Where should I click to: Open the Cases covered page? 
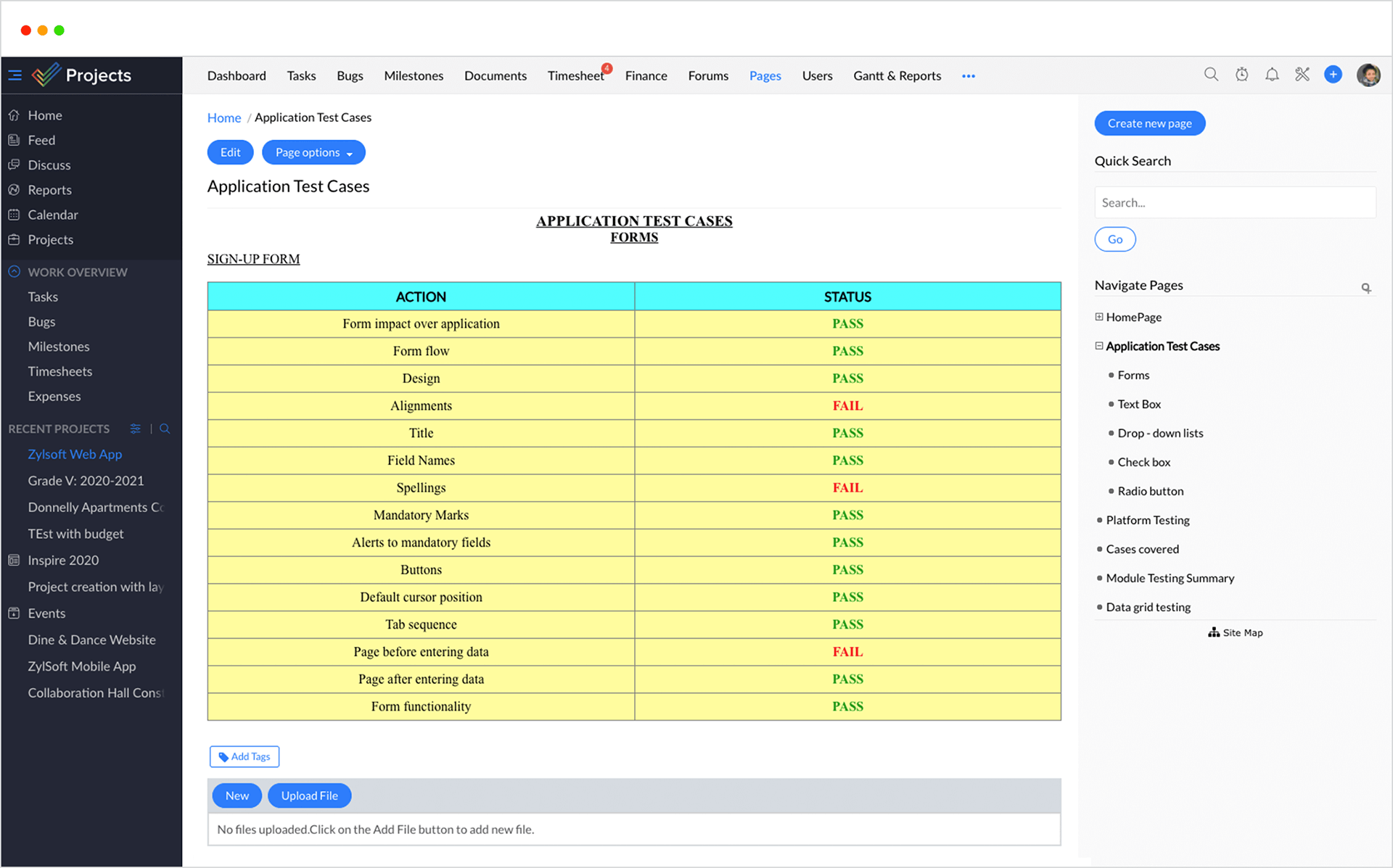click(1142, 549)
